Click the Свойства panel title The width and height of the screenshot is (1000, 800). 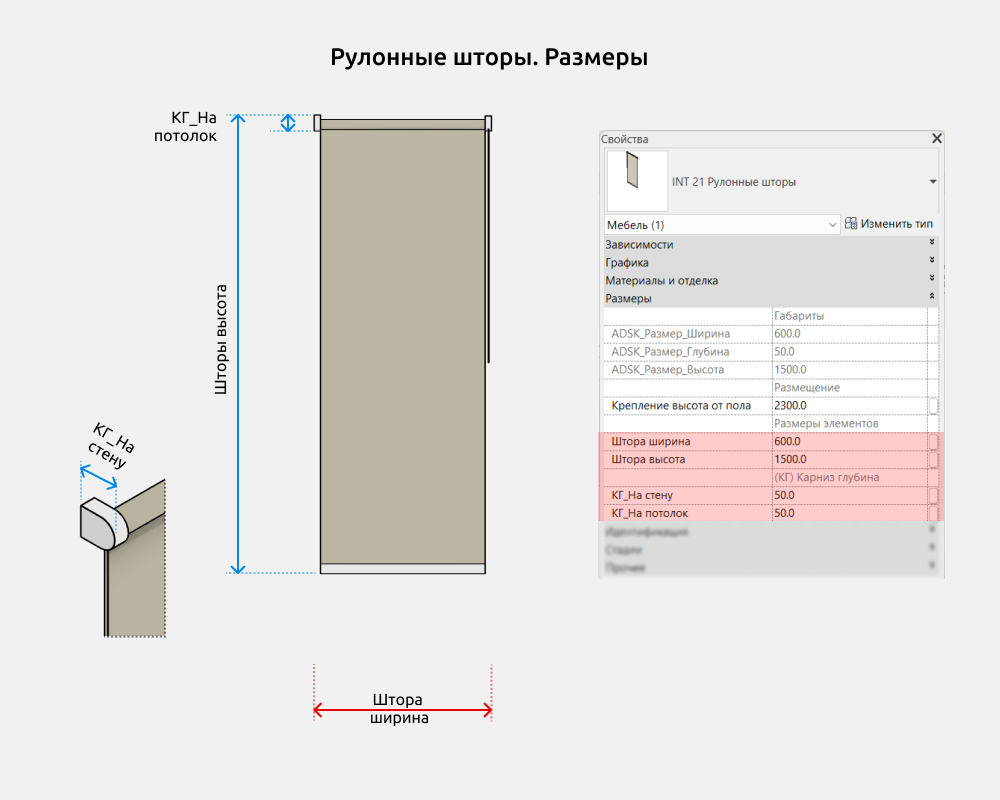624,138
